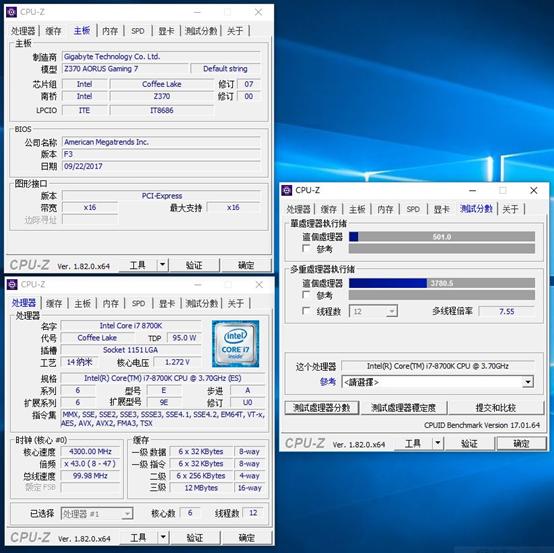Click the LPCIO chip value IT8686
The height and width of the screenshot is (553, 554).
162,110
